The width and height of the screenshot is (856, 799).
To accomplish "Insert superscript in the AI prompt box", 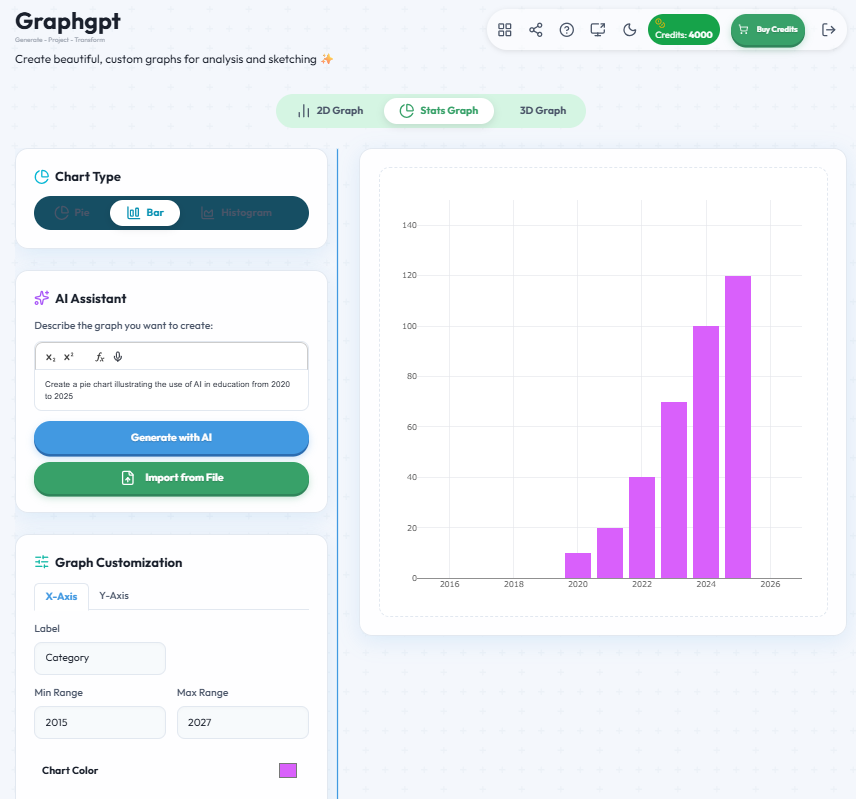I will tap(66, 356).
